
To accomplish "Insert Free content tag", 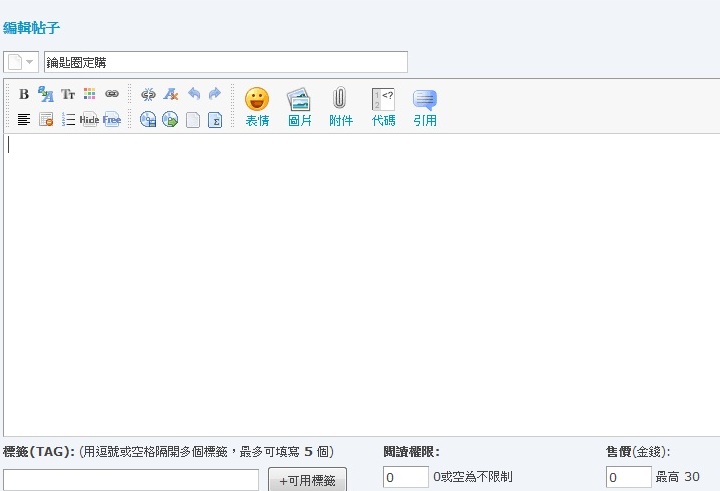I will (x=112, y=119).
